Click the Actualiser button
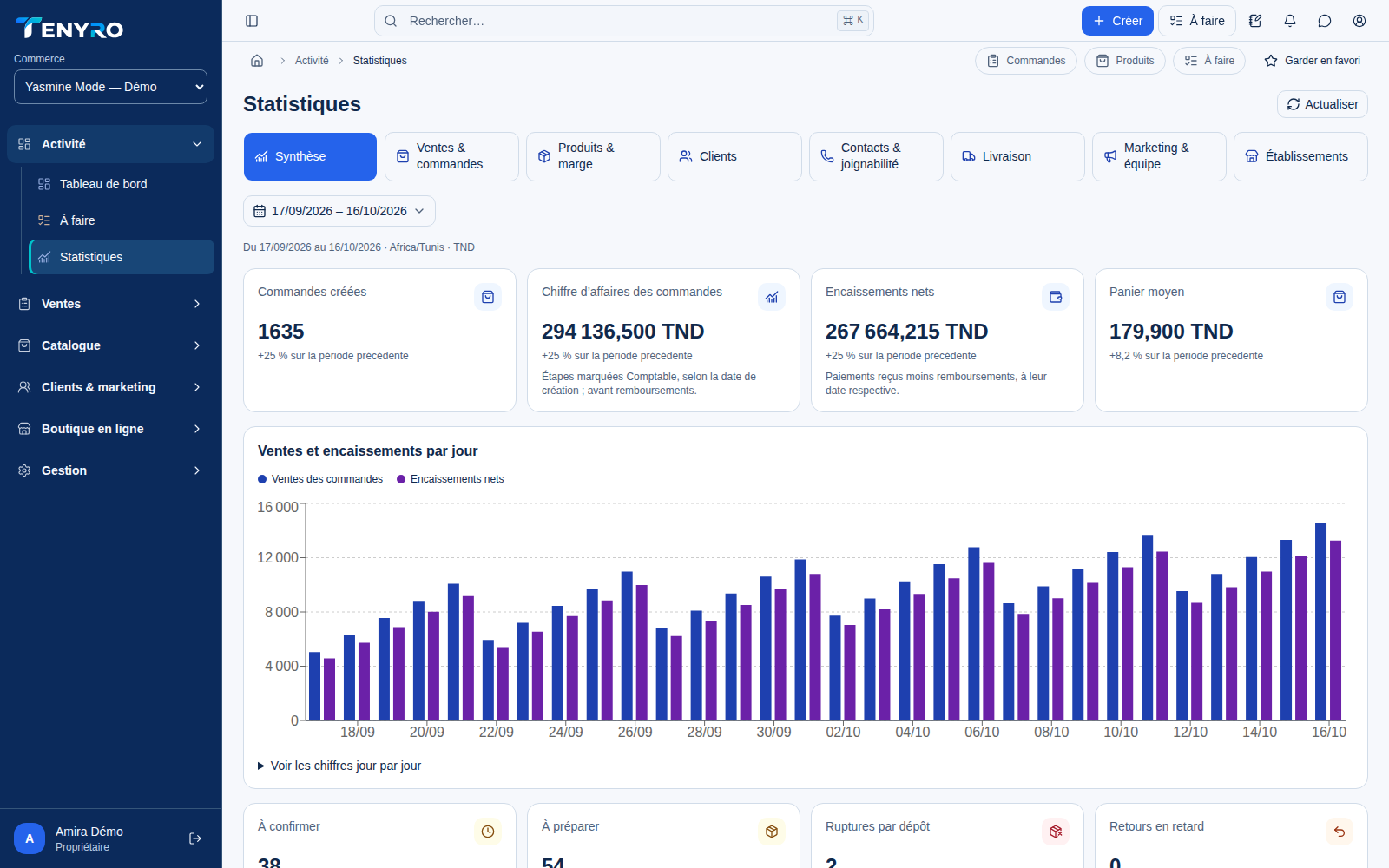Viewport: 1389px width, 868px height. point(1322,104)
